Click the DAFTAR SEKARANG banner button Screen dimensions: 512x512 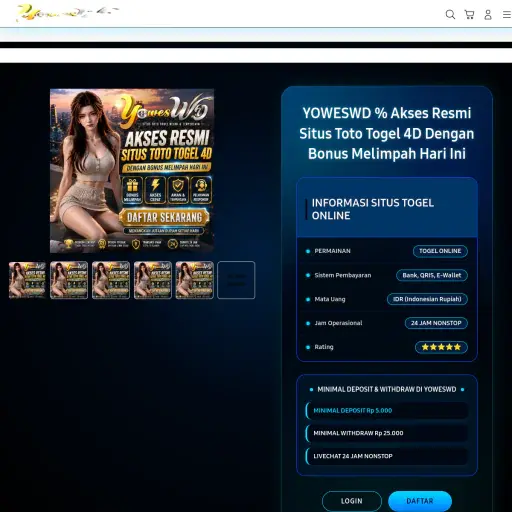click(x=164, y=217)
